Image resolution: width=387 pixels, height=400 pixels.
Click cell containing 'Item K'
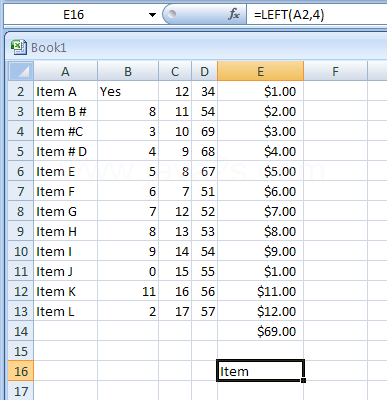click(65, 291)
